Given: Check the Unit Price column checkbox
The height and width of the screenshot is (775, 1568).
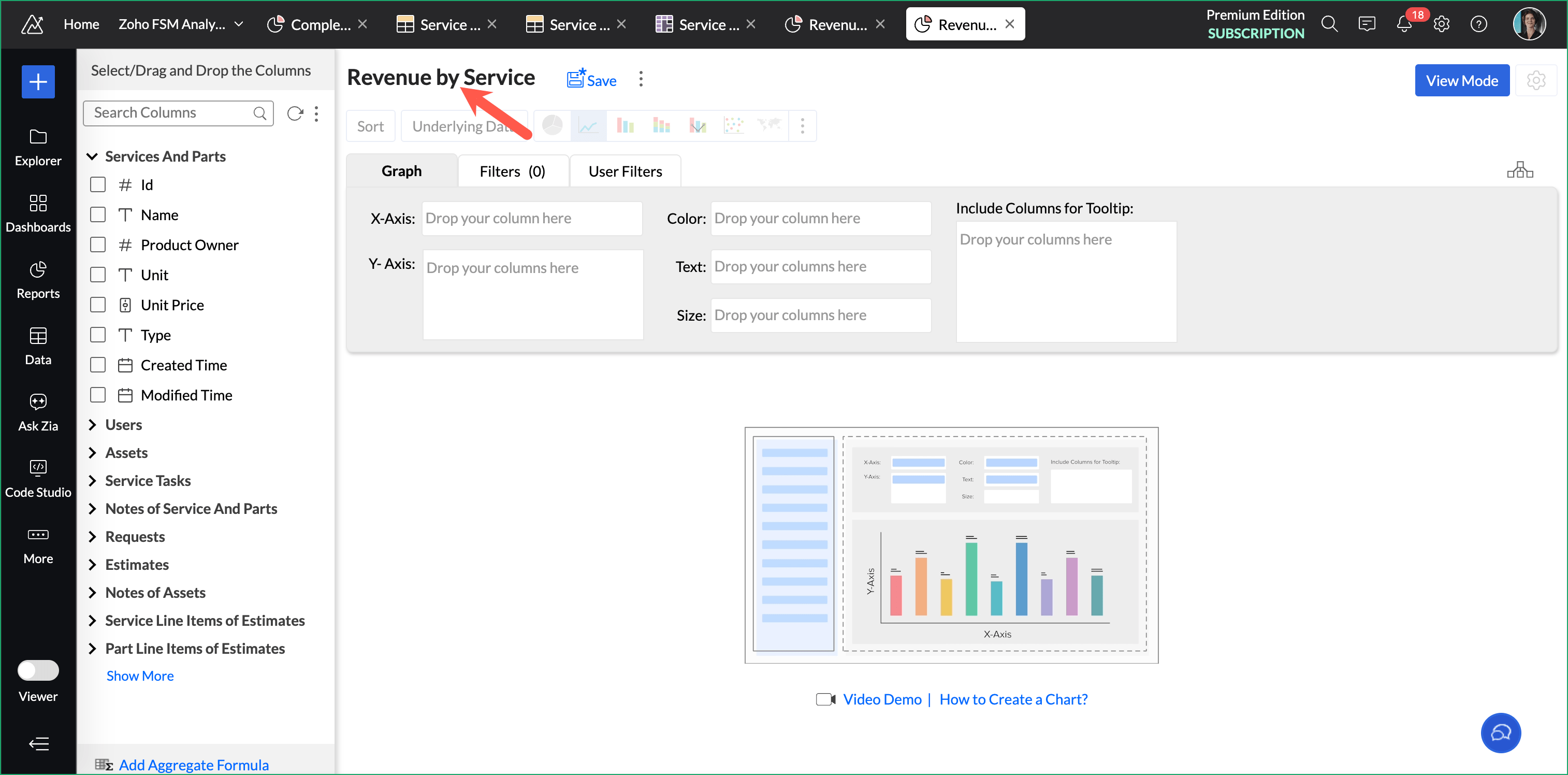Looking at the screenshot, I should pyautogui.click(x=98, y=305).
